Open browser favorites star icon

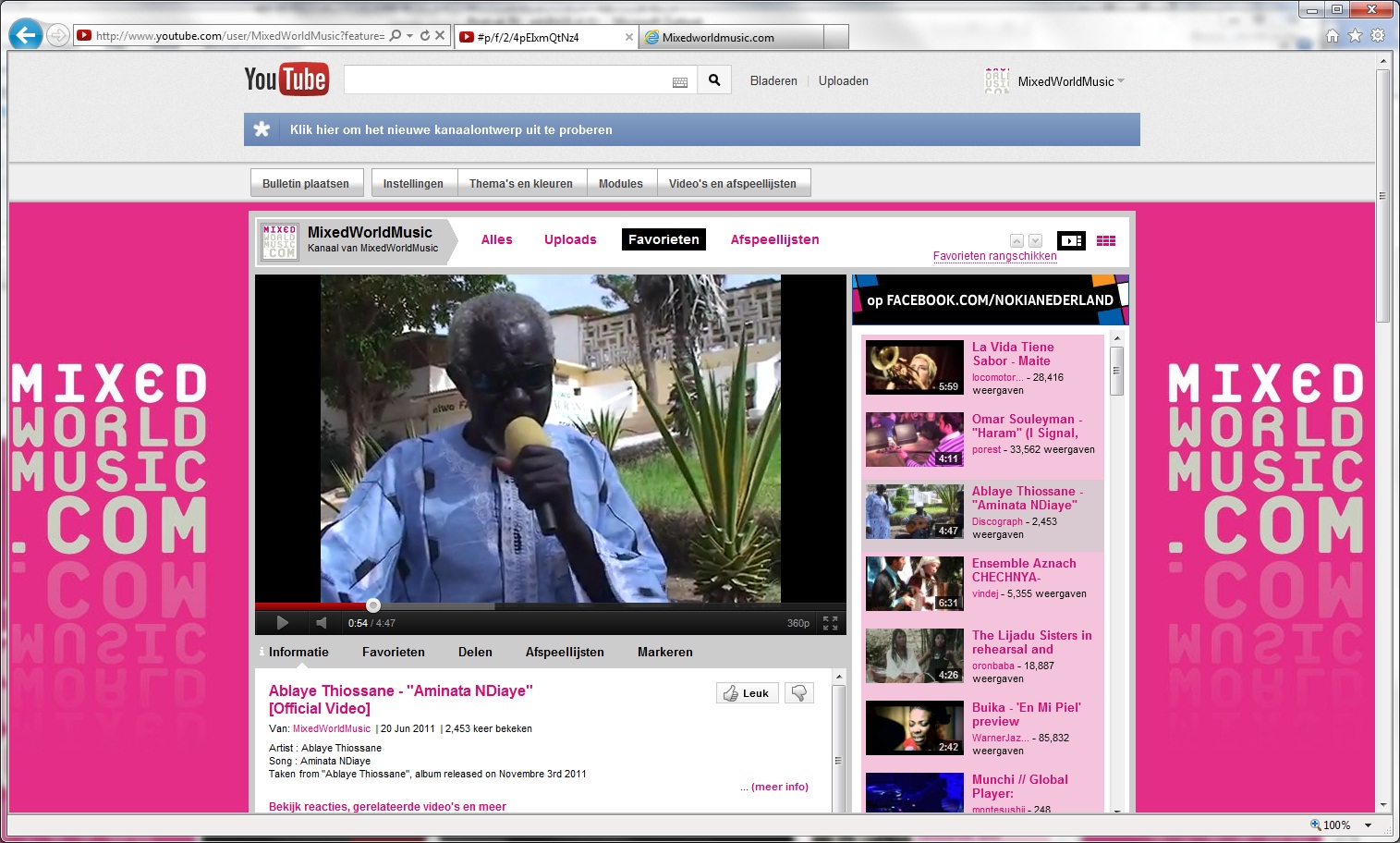click(x=1355, y=36)
